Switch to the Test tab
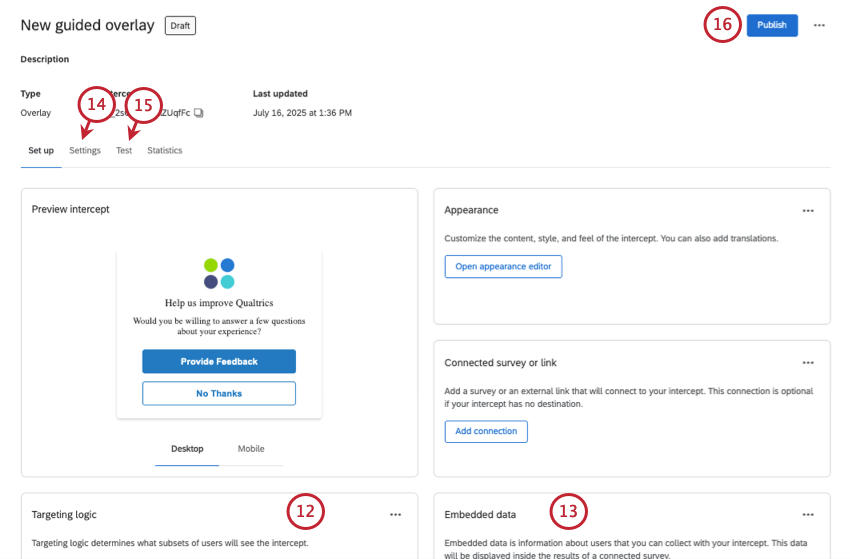Image resolution: width=850 pixels, height=559 pixels. (124, 150)
